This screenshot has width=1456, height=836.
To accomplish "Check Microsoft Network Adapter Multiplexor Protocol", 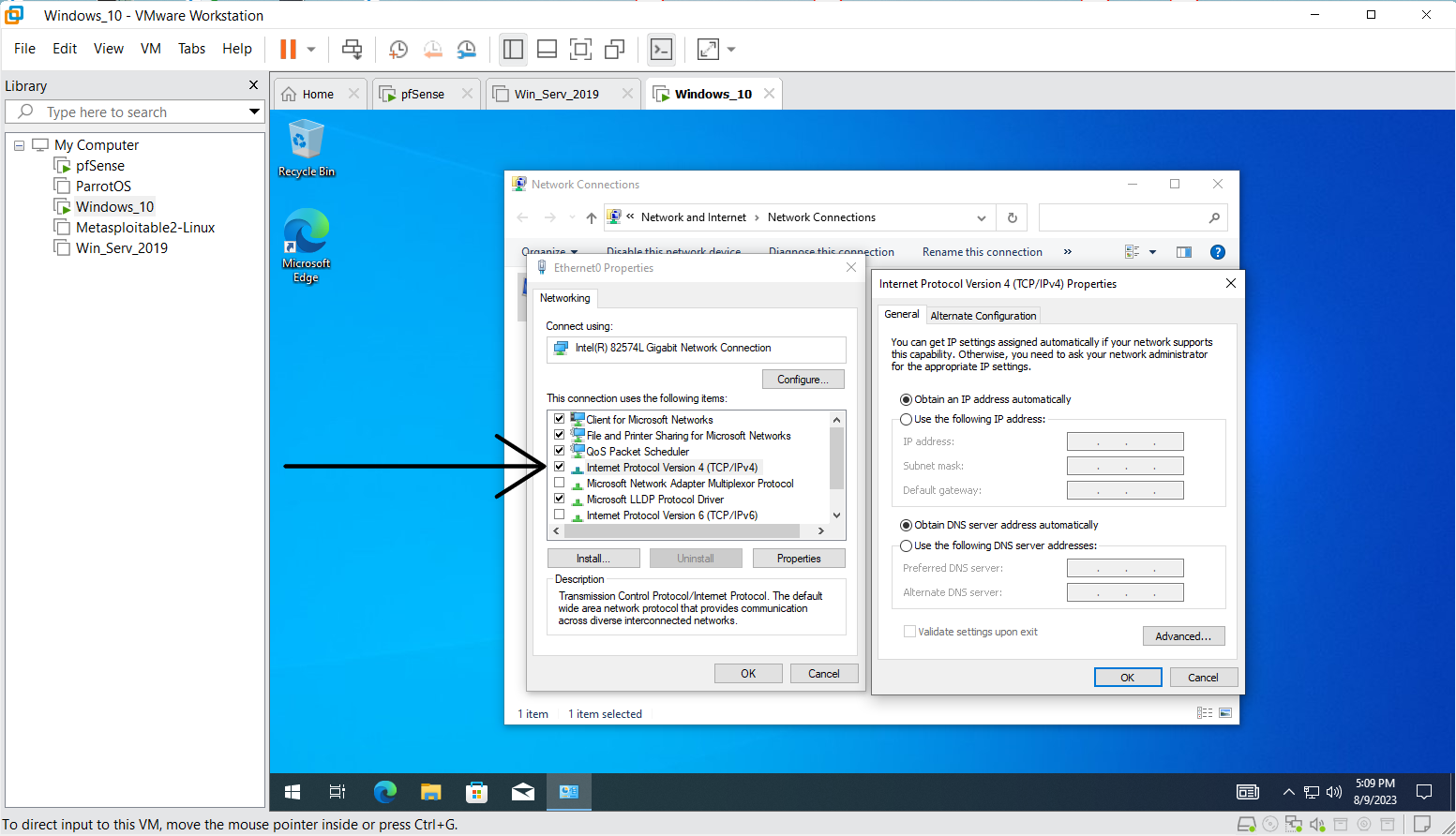I will tap(560, 483).
